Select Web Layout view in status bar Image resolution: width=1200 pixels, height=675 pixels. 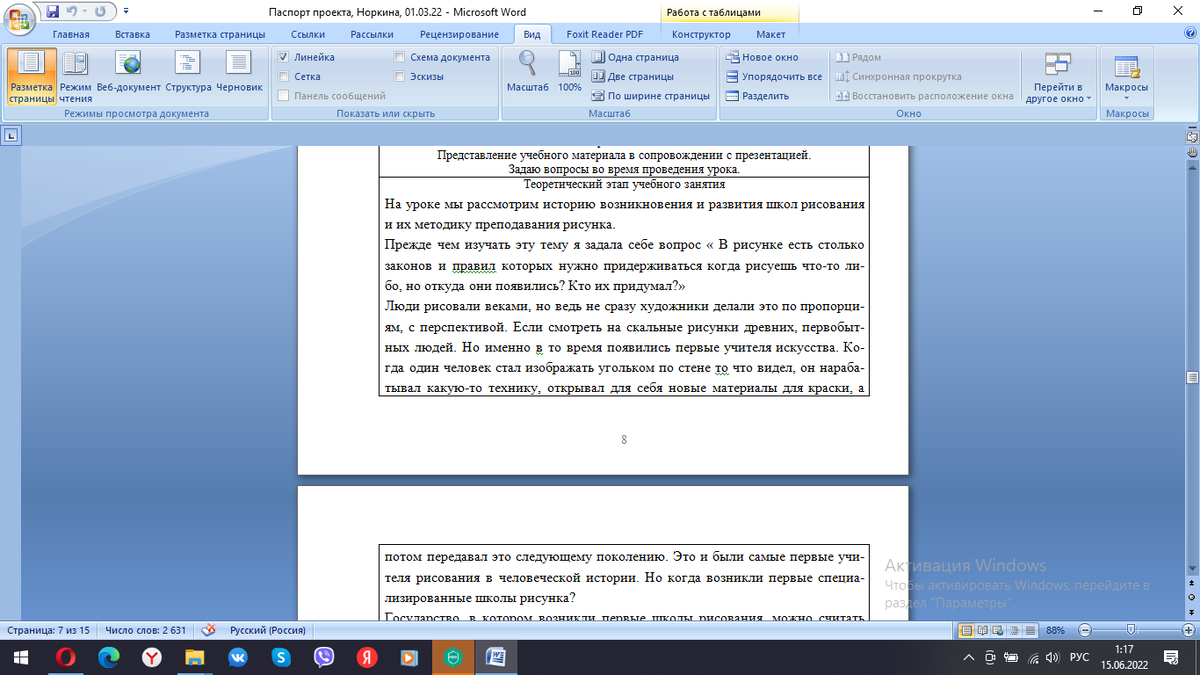(997, 631)
